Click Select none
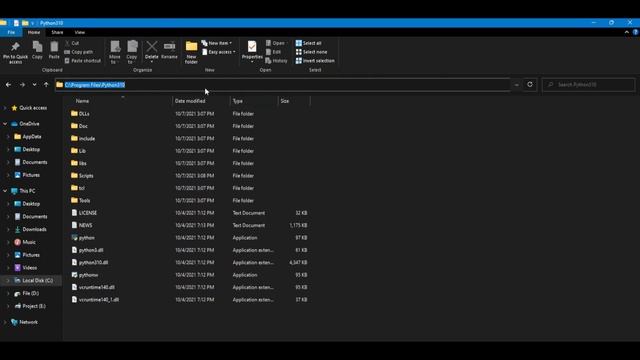 [x=311, y=52]
